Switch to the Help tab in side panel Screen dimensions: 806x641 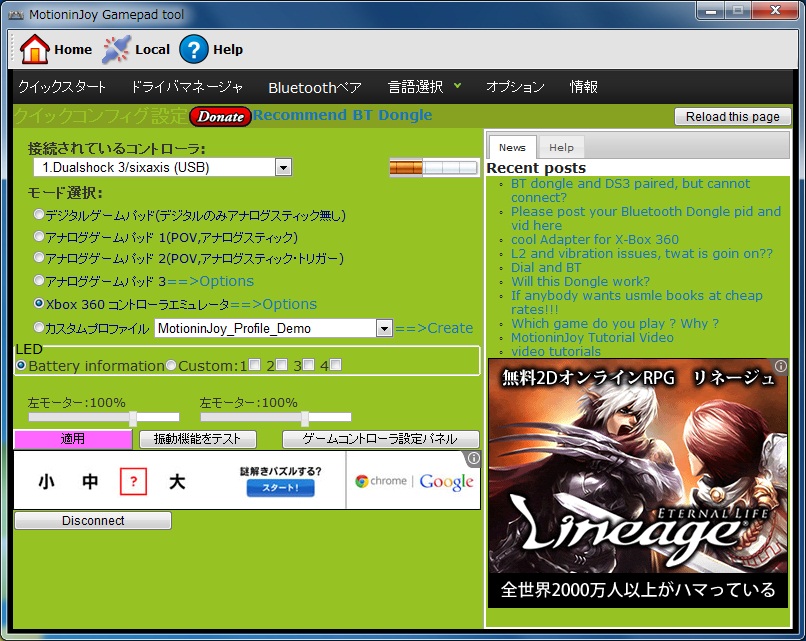pyautogui.click(x=561, y=148)
